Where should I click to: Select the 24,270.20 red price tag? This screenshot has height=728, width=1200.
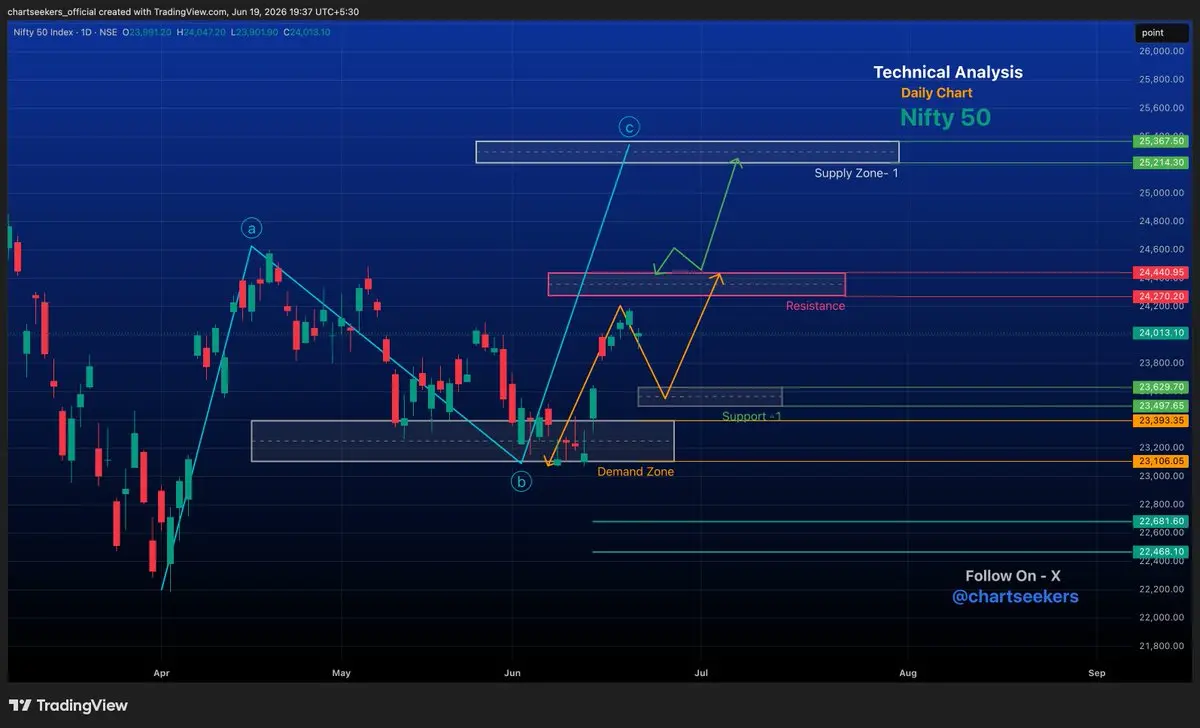[x=1160, y=296]
